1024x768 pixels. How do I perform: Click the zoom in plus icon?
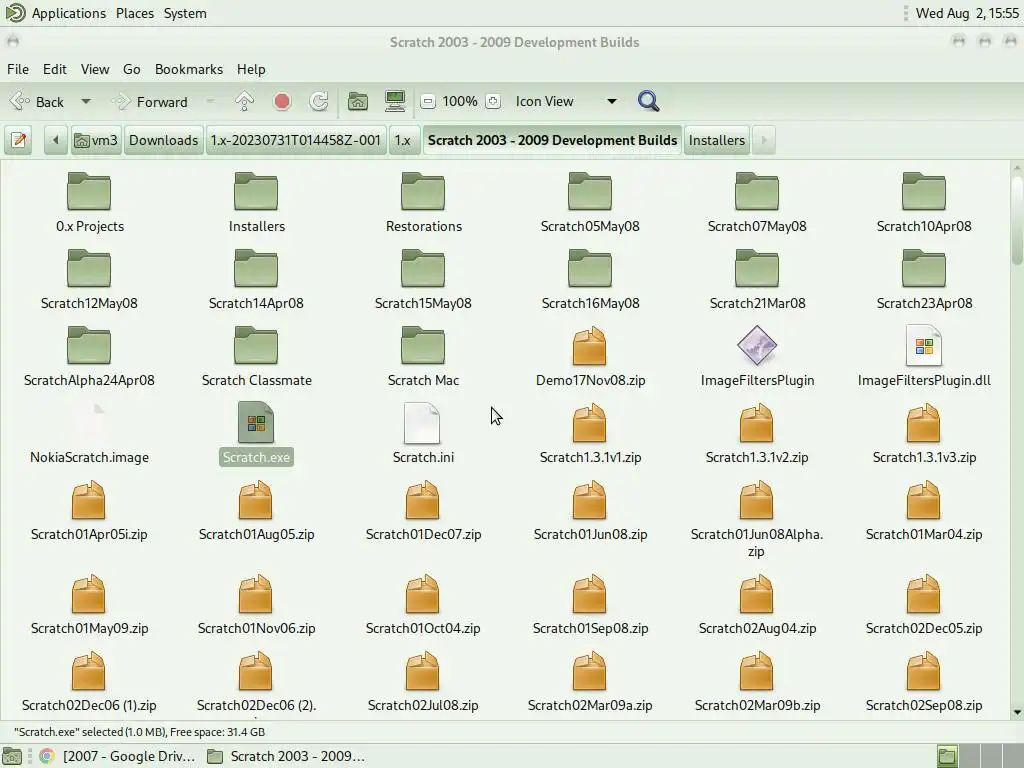click(493, 101)
